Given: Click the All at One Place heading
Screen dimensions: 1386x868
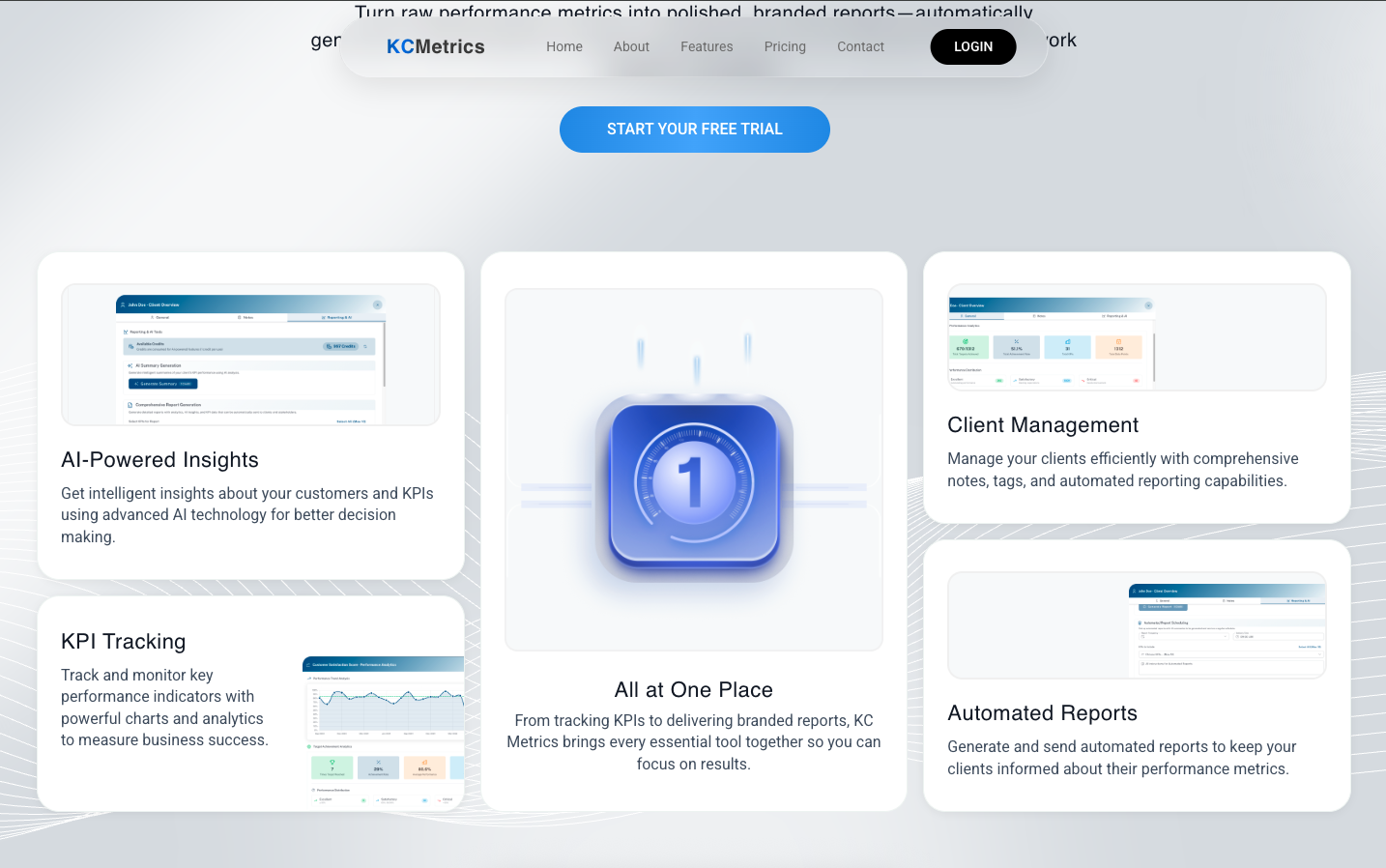Looking at the screenshot, I should (693, 690).
